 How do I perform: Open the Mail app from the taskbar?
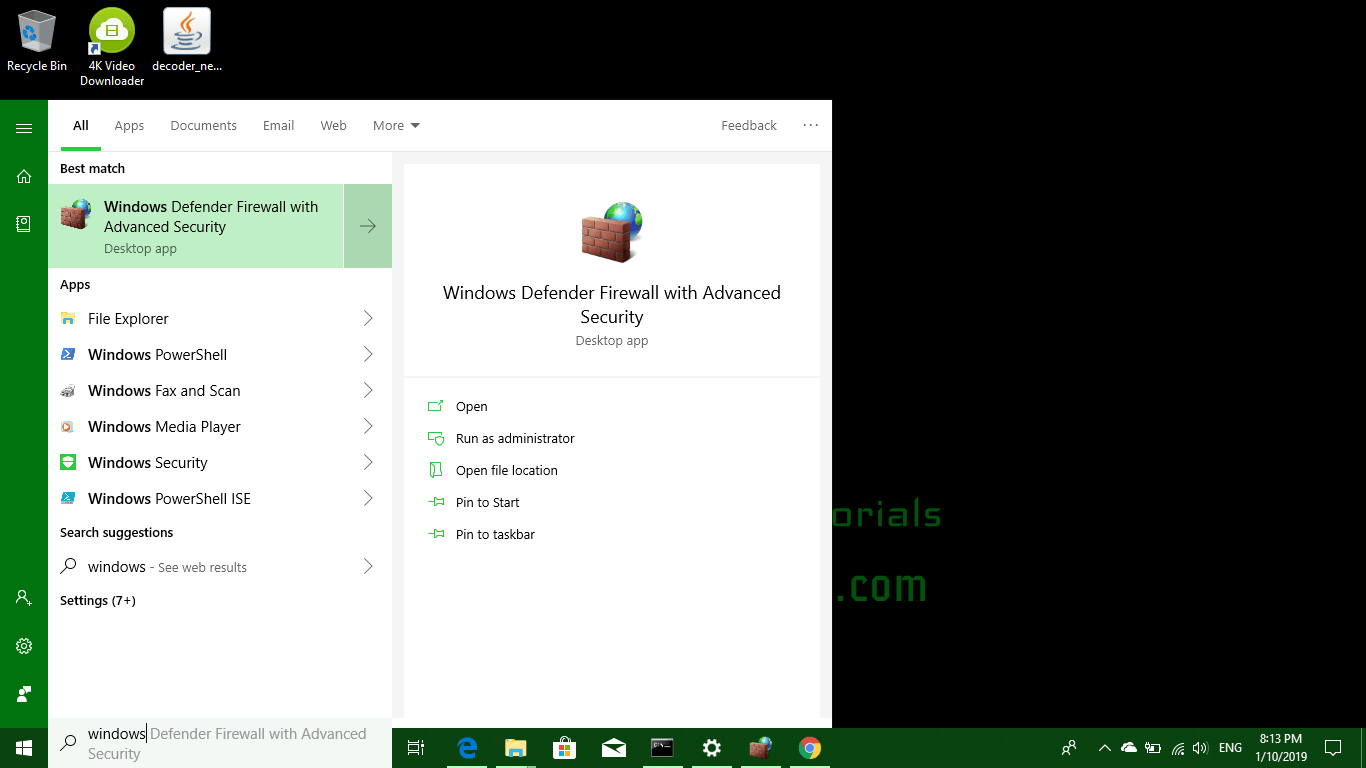(613, 748)
